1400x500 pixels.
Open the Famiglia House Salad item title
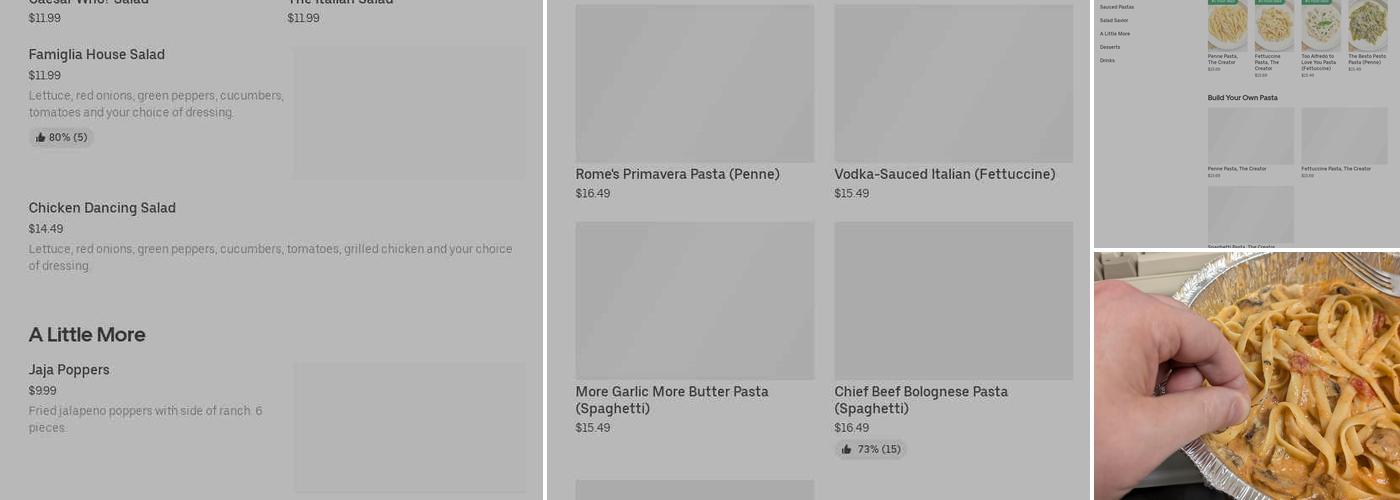(97, 55)
